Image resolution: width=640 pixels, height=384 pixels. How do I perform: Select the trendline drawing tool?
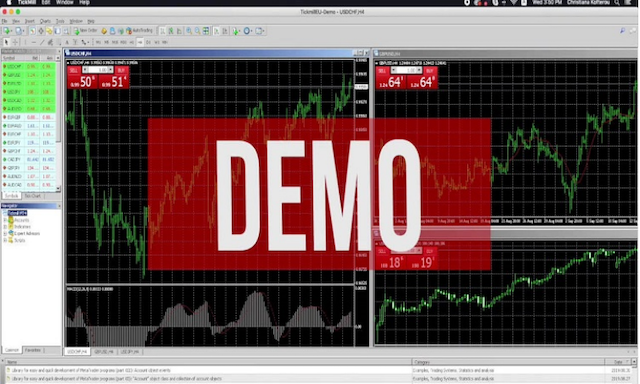tap(42, 42)
